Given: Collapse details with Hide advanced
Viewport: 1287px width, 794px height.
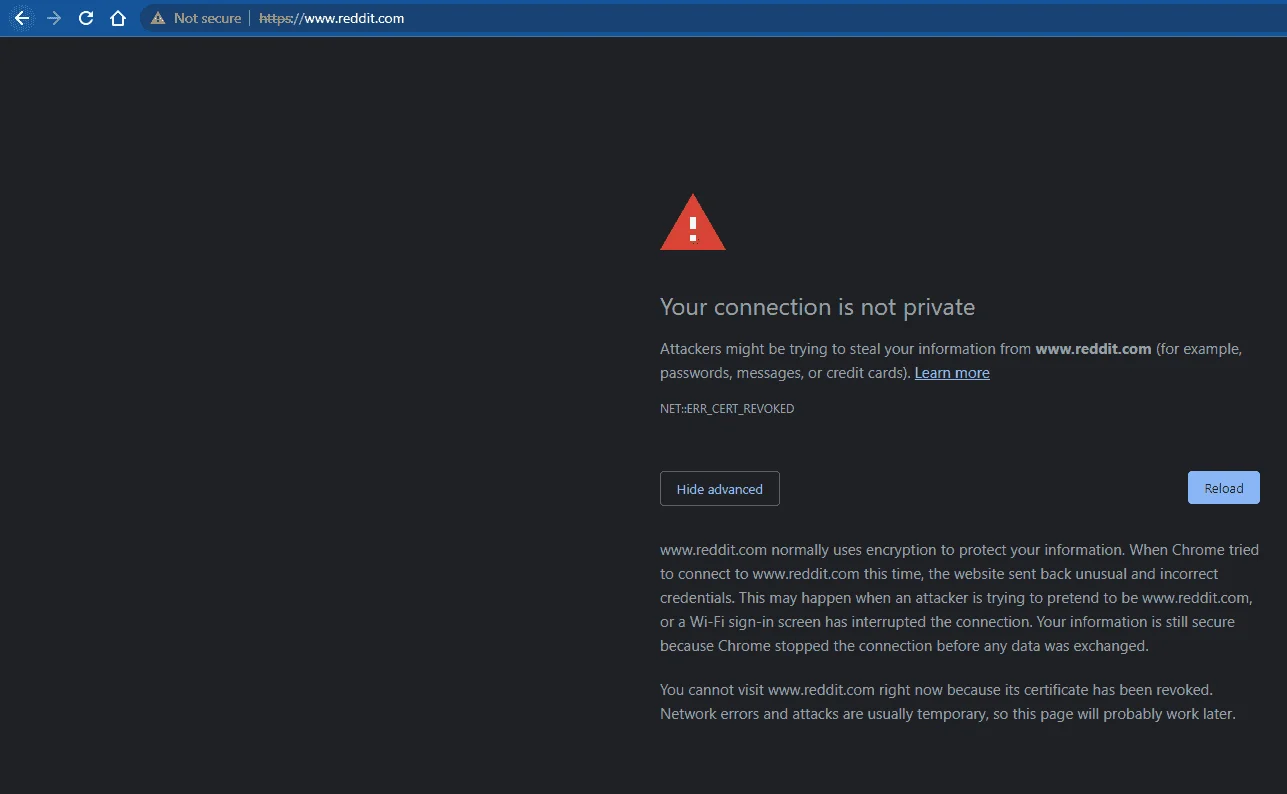Looking at the screenshot, I should pyautogui.click(x=720, y=489).
